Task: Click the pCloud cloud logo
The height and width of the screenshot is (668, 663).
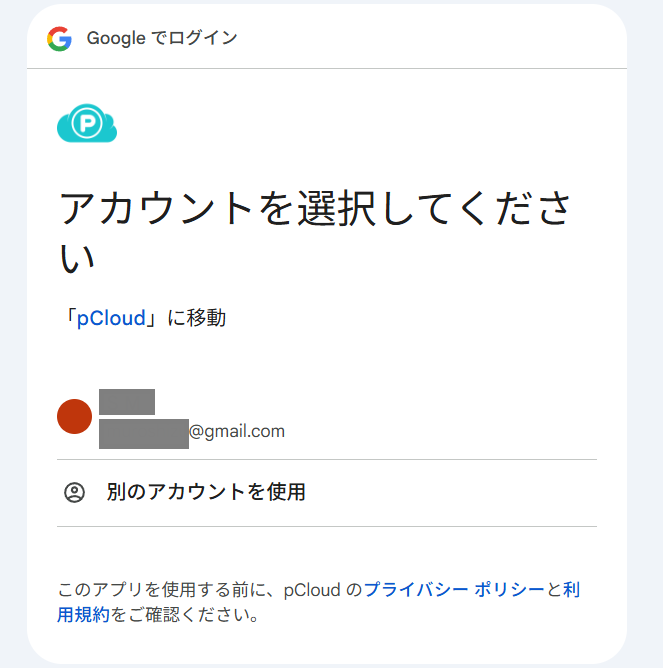Action: (x=87, y=123)
